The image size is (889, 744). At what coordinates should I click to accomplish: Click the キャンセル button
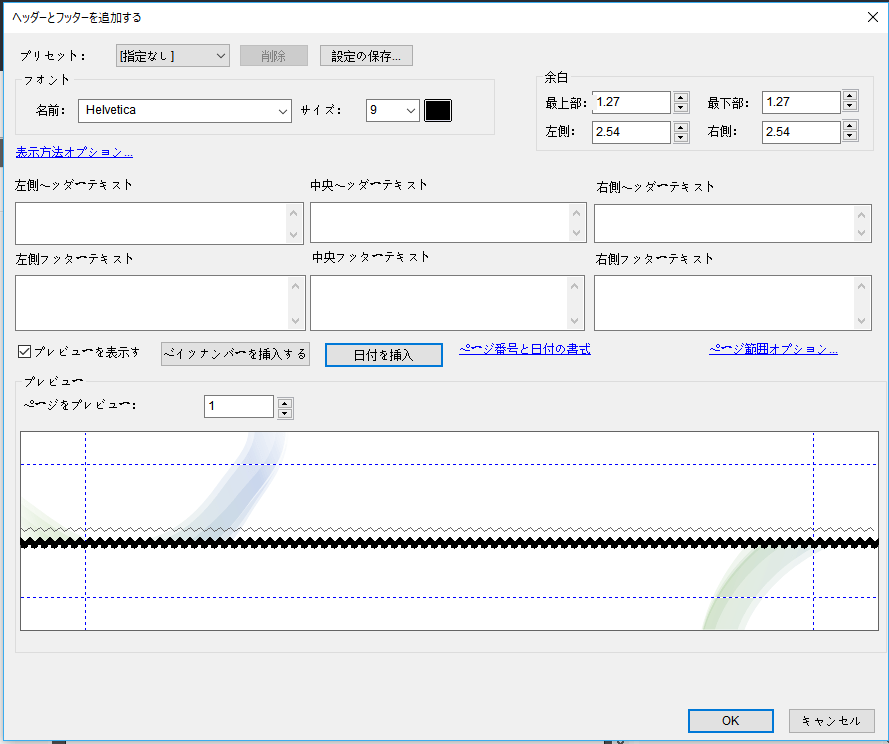pos(831,720)
